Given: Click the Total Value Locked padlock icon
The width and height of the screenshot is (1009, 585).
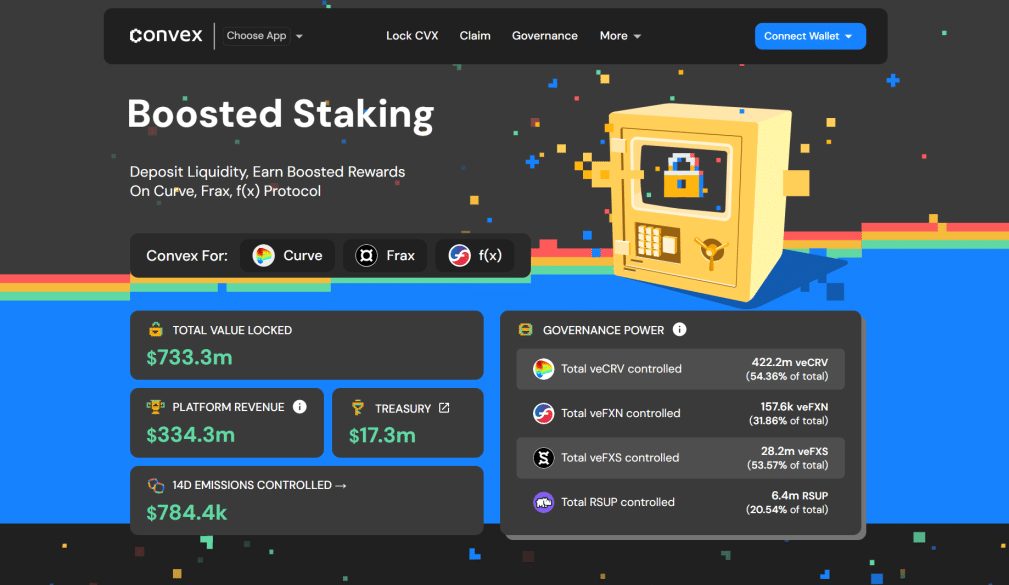Looking at the screenshot, I should click(156, 330).
